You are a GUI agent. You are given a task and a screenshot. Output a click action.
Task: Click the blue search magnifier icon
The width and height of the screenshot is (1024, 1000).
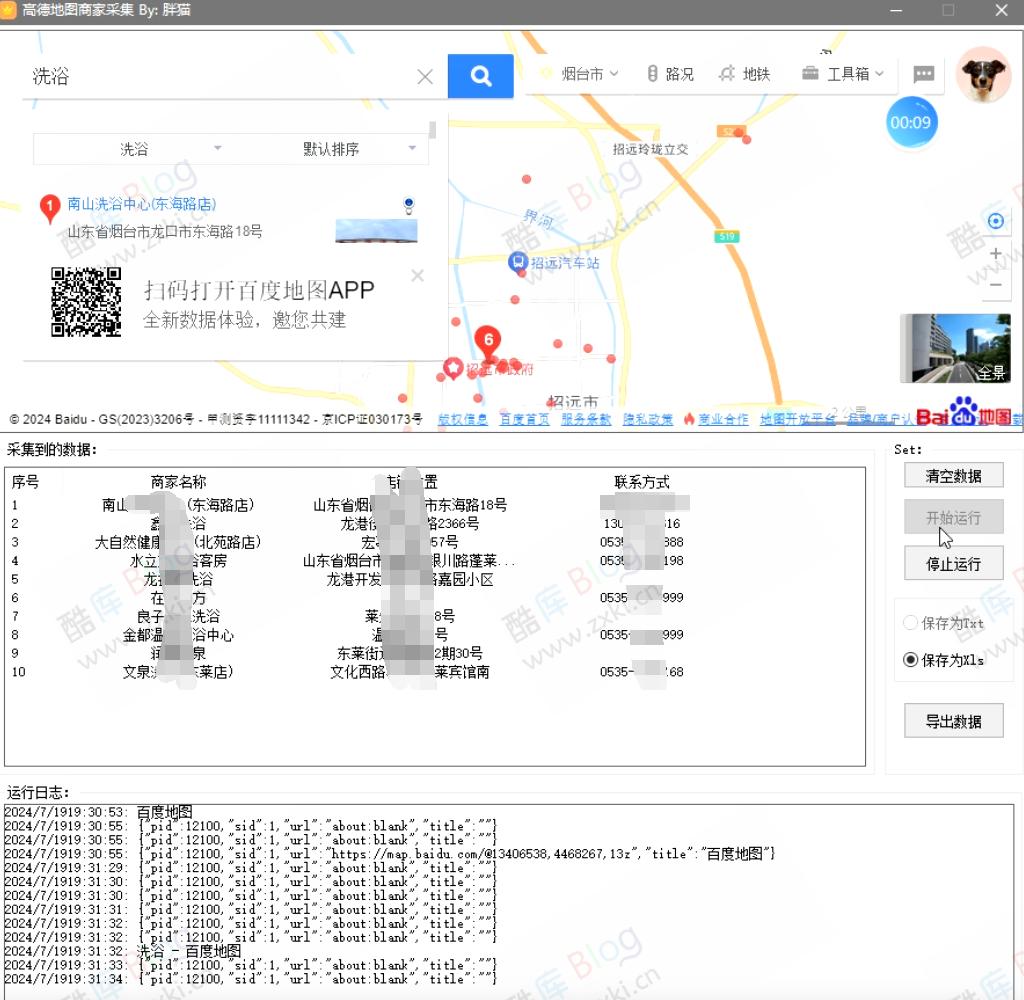click(x=480, y=75)
